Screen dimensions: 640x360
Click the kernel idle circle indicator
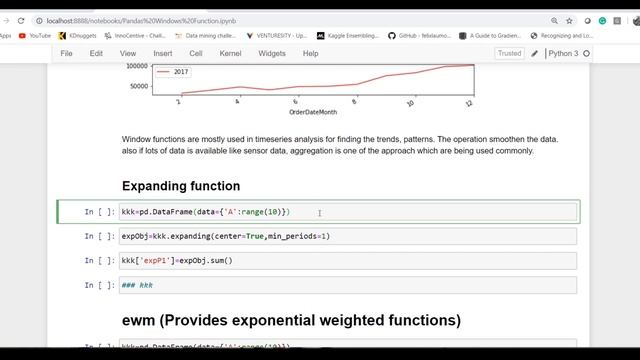point(587,53)
